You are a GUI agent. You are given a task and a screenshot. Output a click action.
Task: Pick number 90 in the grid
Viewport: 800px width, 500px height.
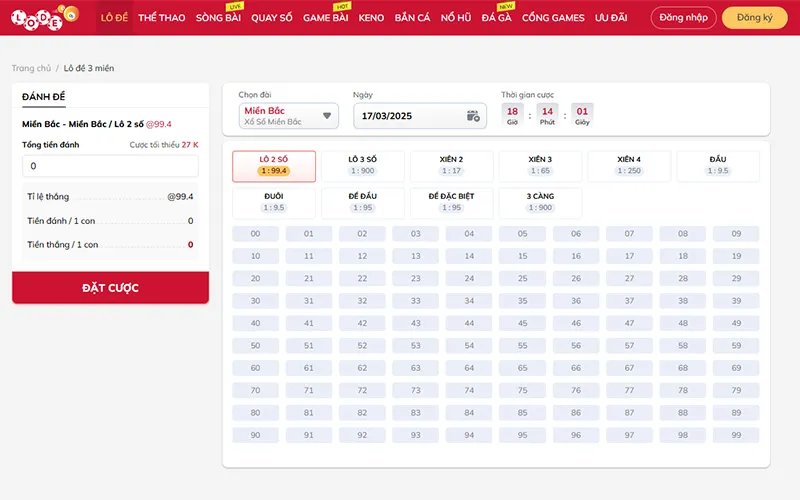point(256,435)
